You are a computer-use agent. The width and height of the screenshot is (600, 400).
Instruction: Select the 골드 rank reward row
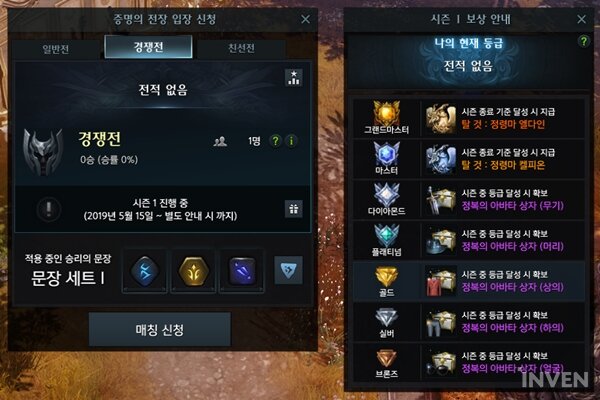pos(468,282)
